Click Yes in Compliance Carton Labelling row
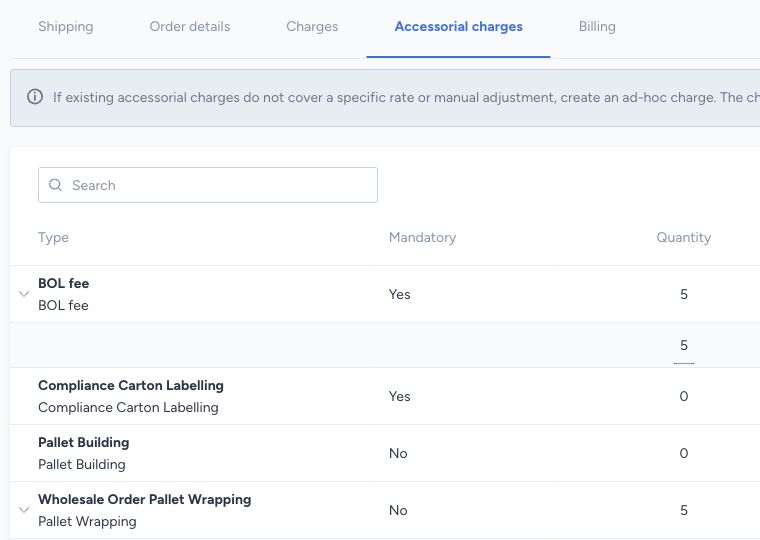This screenshot has width=760, height=540. [399, 397]
